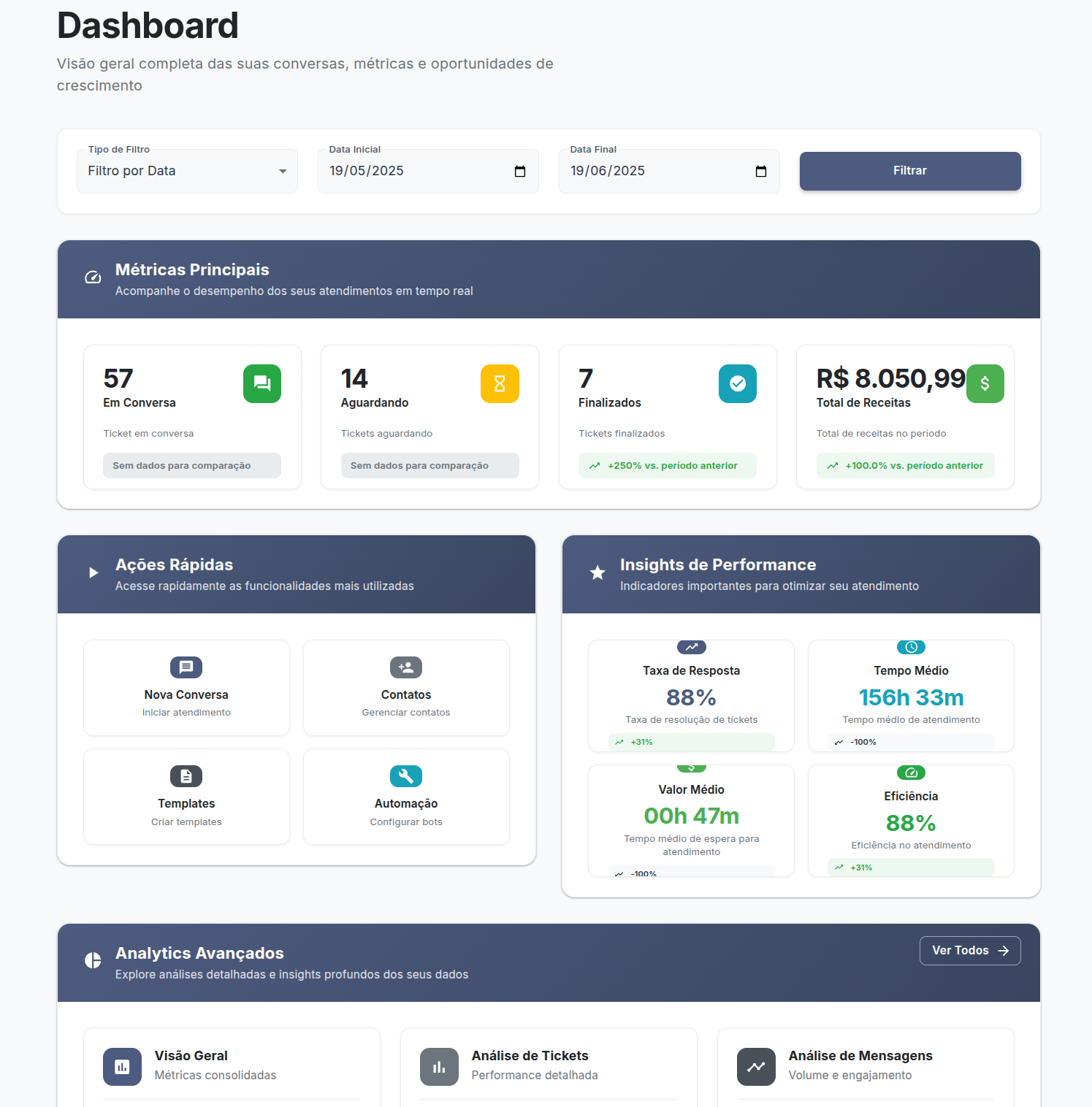The height and width of the screenshot is (1107, 1092).
Task: Click the Contatos add-user icon
Action: point(405,667)
